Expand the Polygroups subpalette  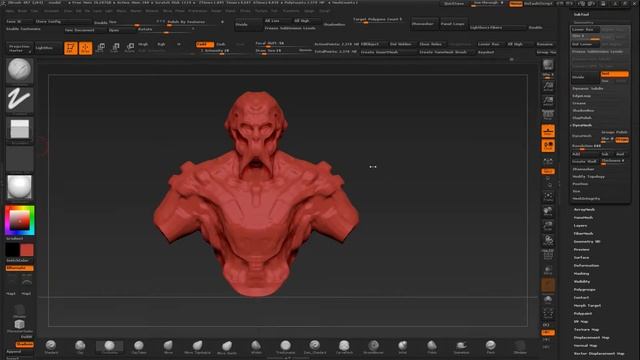(584, 289)
